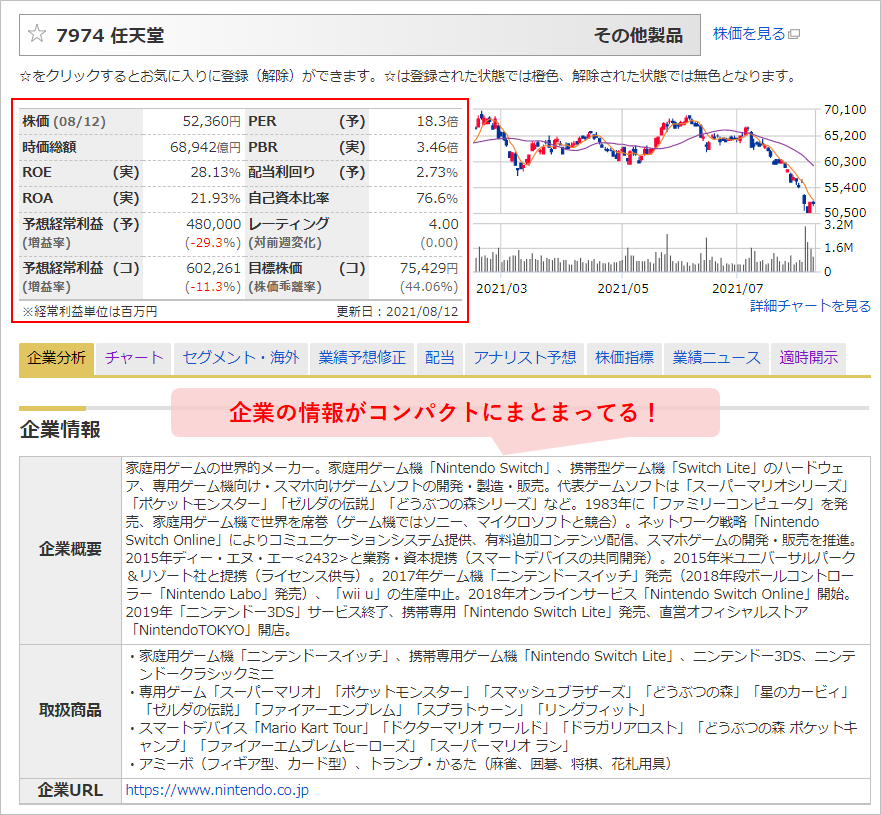Viewport: 881px width, 815px height.
Task: Select the 企業分析 tab
Action: 56,358
